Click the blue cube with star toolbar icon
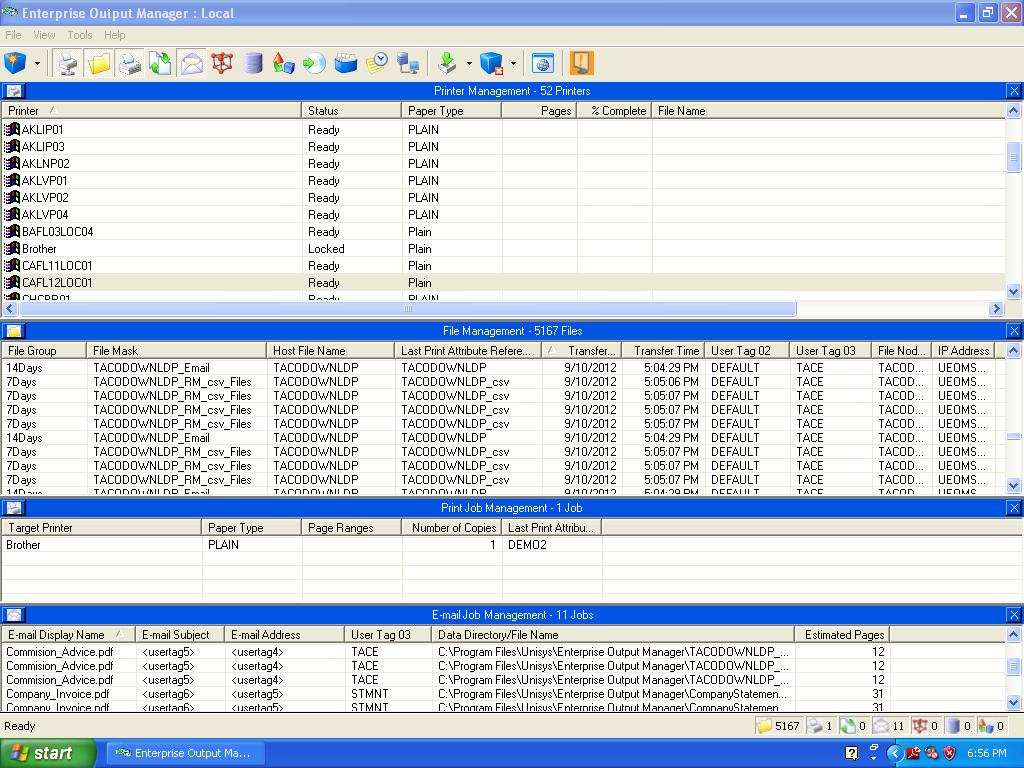1024x768 pixels. pos(16,63)
